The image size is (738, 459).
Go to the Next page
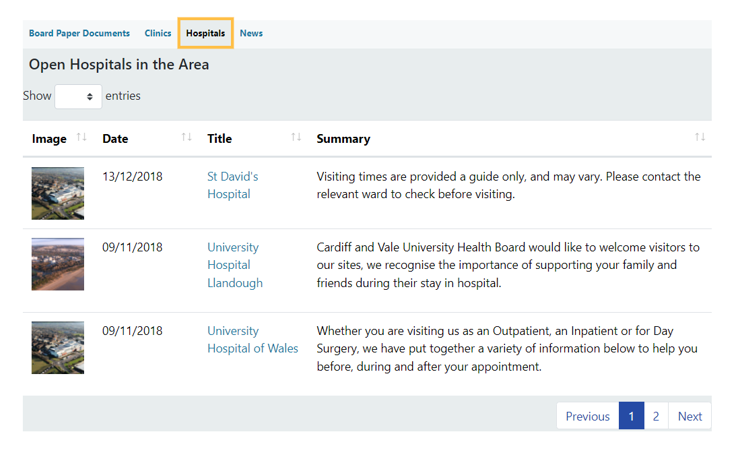pos(690,416)
